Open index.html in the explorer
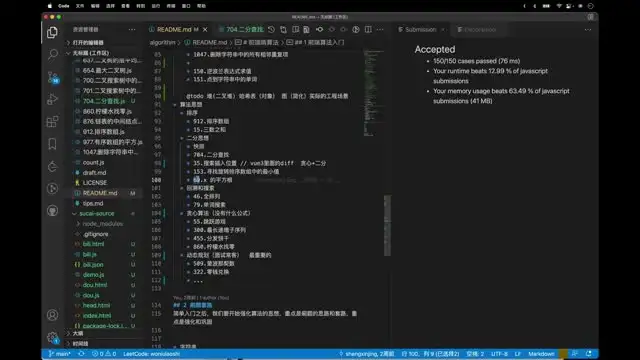 tap(97, 316)
